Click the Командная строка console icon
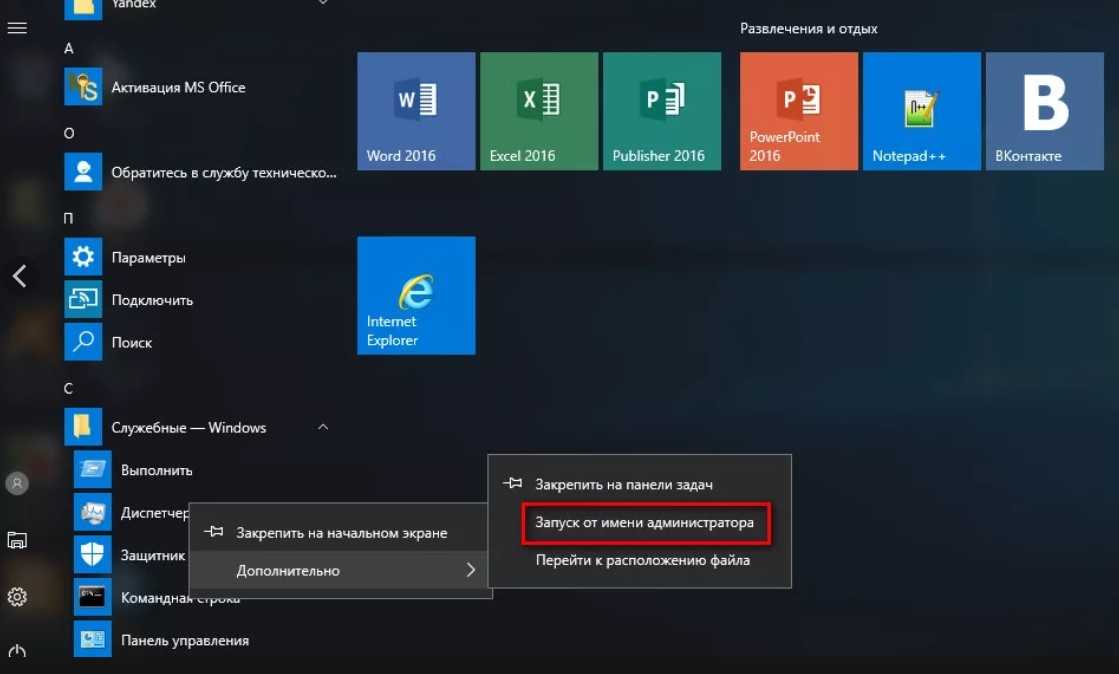The height and width of the screenshot is (674, 1119). click(x=93, y=598)
